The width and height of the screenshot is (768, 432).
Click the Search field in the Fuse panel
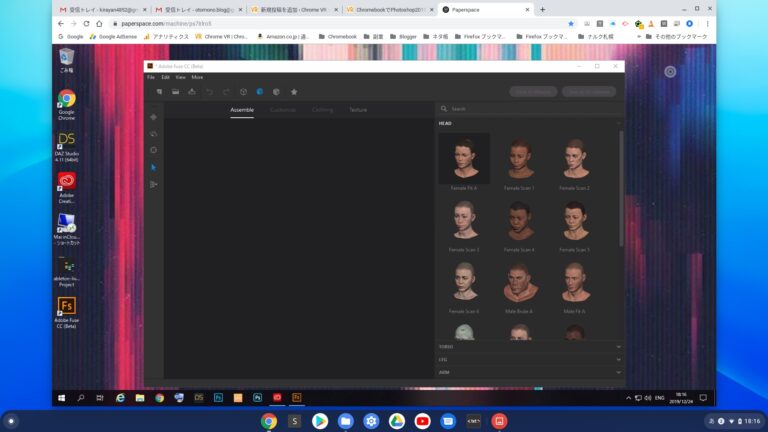pos(529,109)
